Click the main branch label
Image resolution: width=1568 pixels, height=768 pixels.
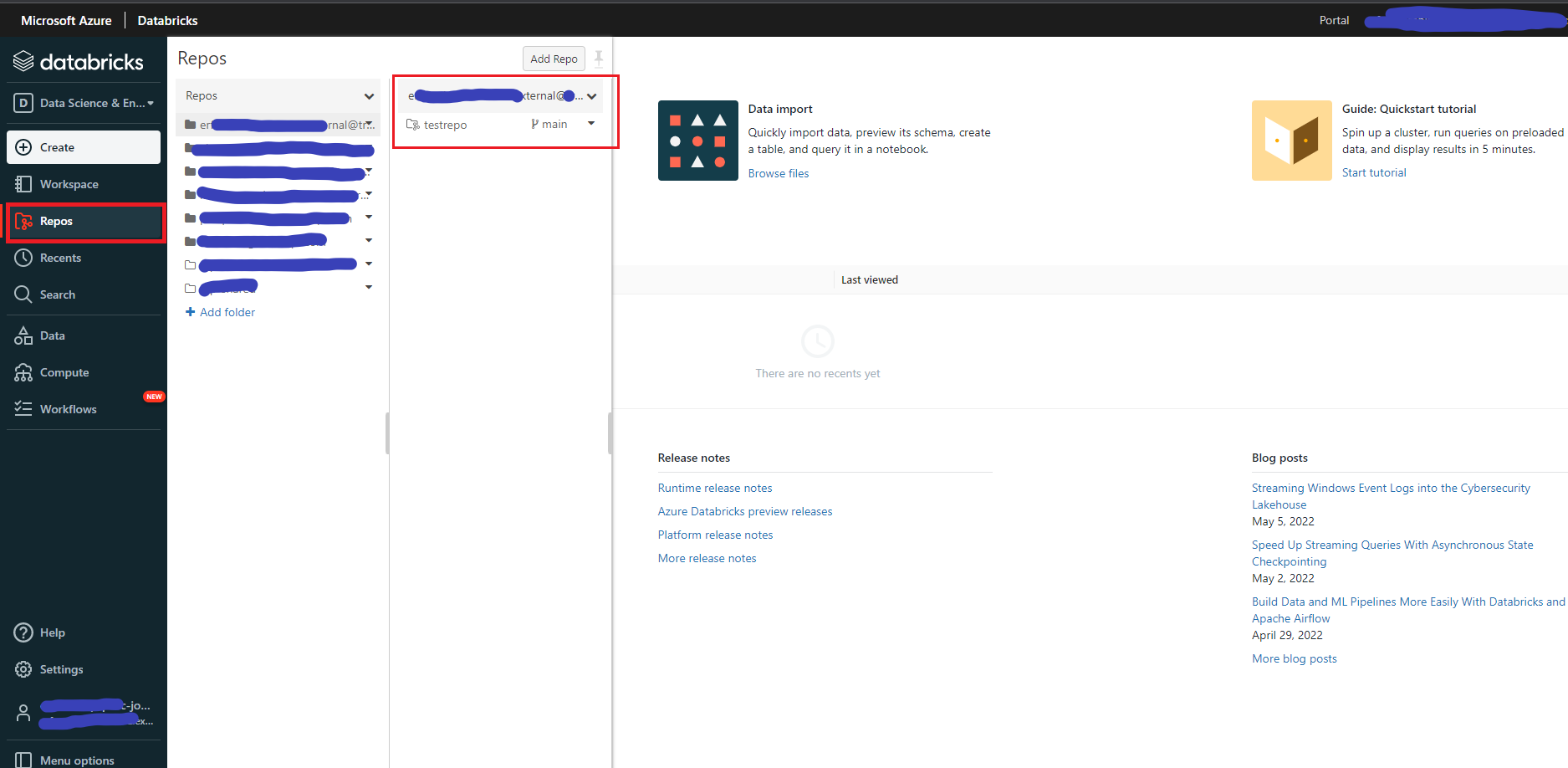coord(549,124)
